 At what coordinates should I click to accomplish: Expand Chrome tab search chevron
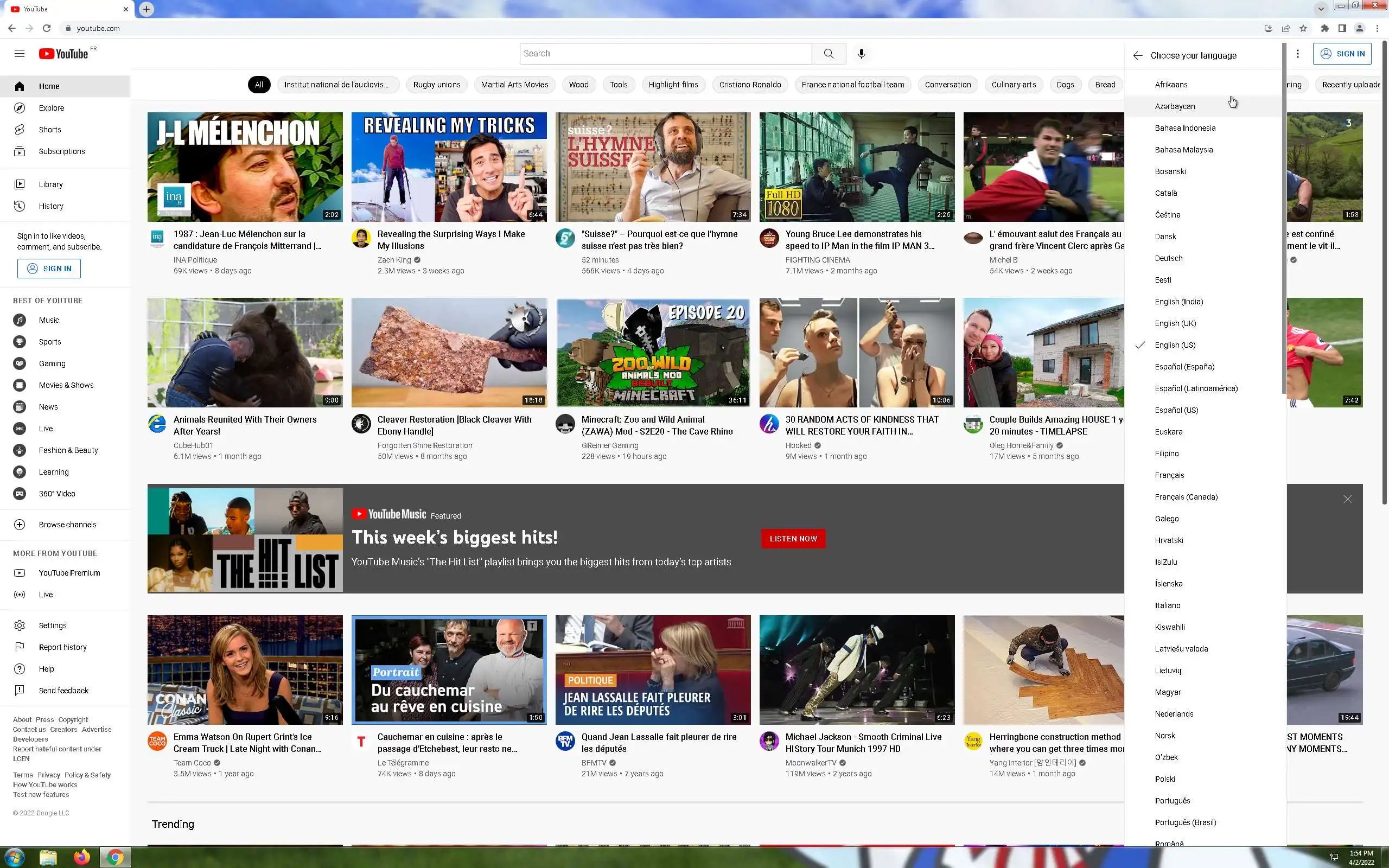[1321, 9]
